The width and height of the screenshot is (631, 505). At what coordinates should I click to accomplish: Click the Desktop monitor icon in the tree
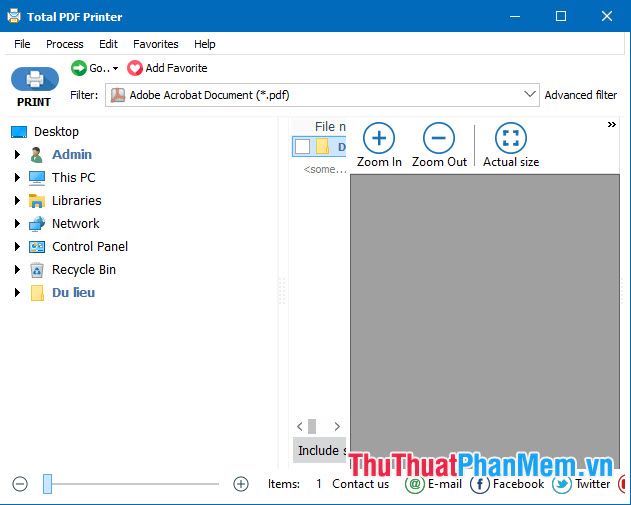point(19,132)
